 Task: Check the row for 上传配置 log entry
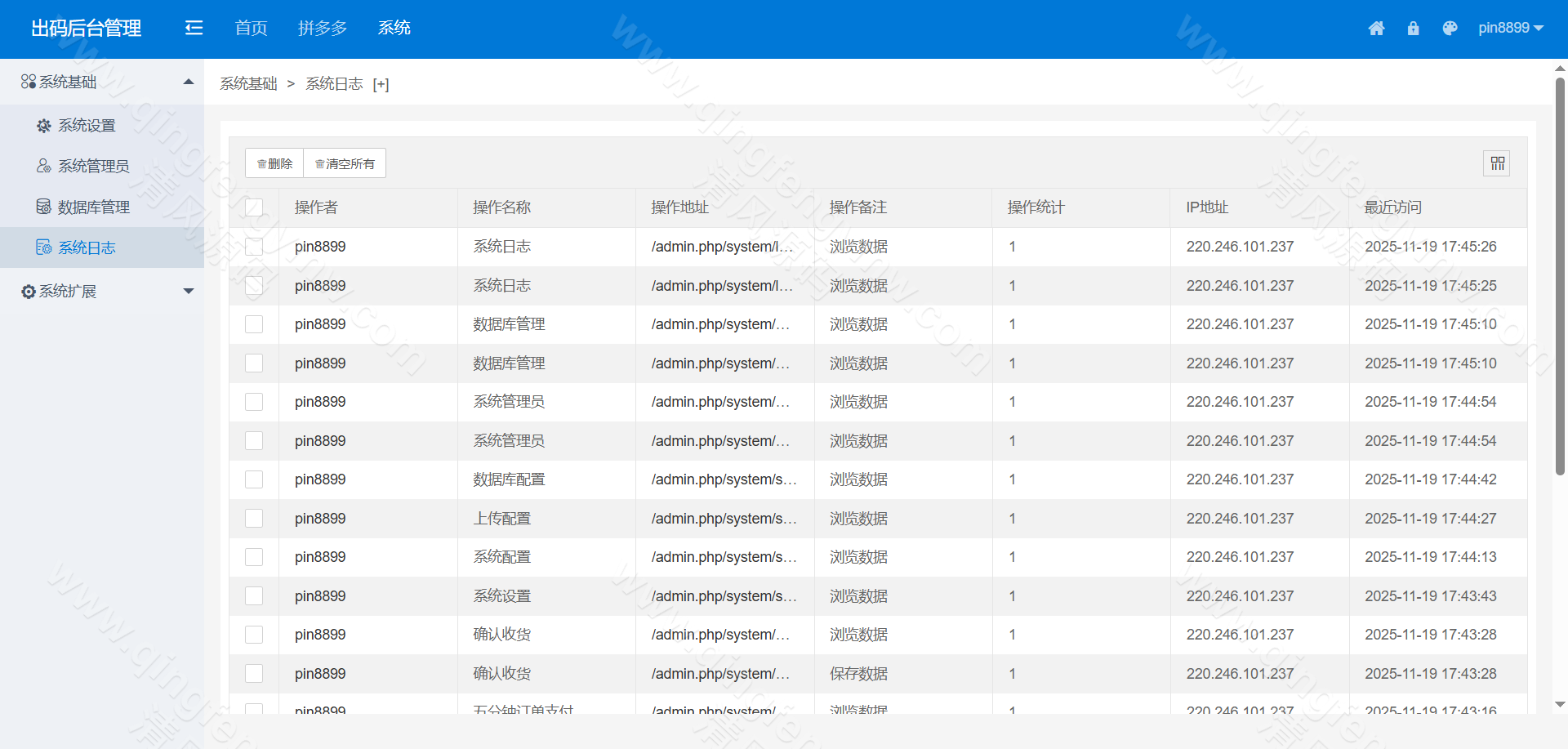click(x=254, y=519)
